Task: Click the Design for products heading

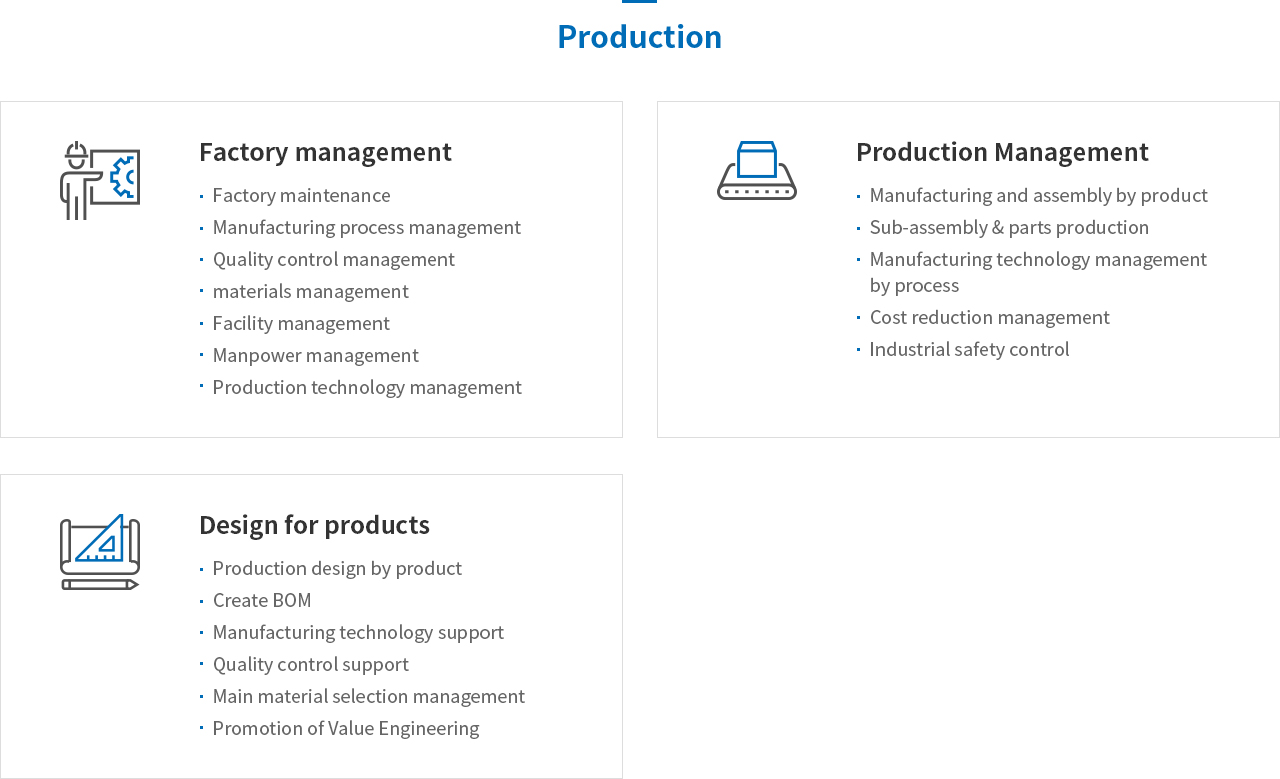Action: [x=314, y=525]
